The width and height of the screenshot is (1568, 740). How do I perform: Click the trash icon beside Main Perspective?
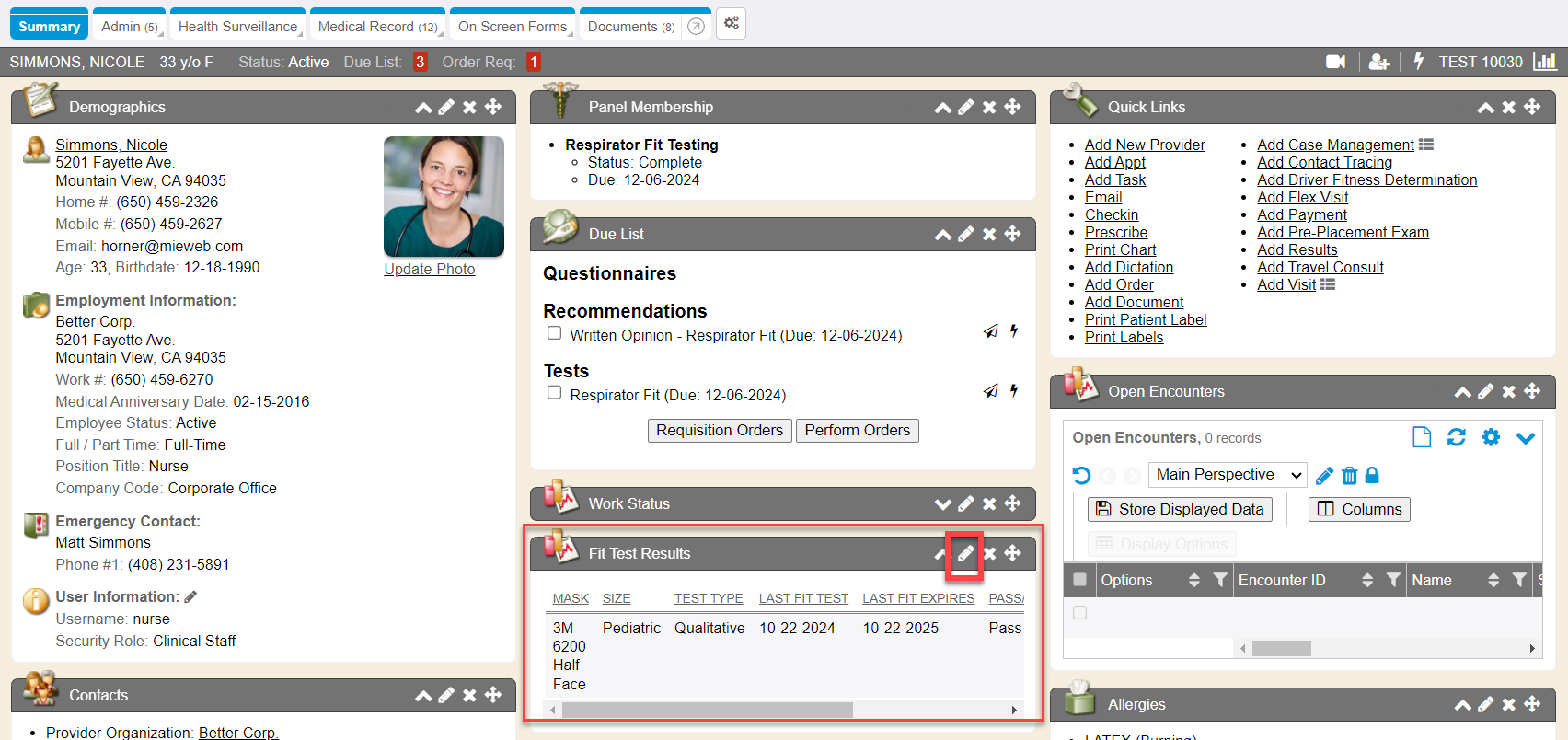pos(1349,475)
